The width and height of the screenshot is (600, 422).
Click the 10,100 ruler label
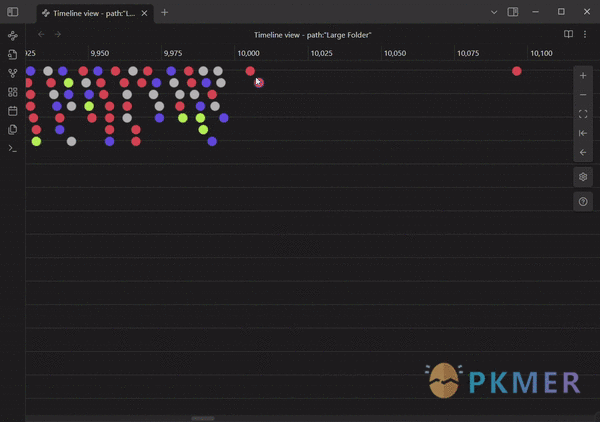click(541, 53)
